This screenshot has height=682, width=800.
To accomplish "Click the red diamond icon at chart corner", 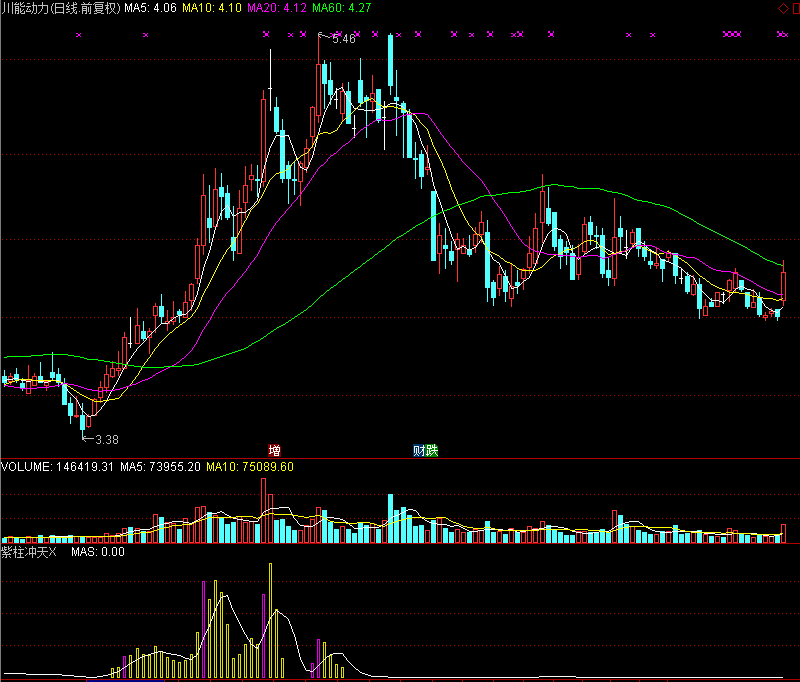I will coord(783,8).
